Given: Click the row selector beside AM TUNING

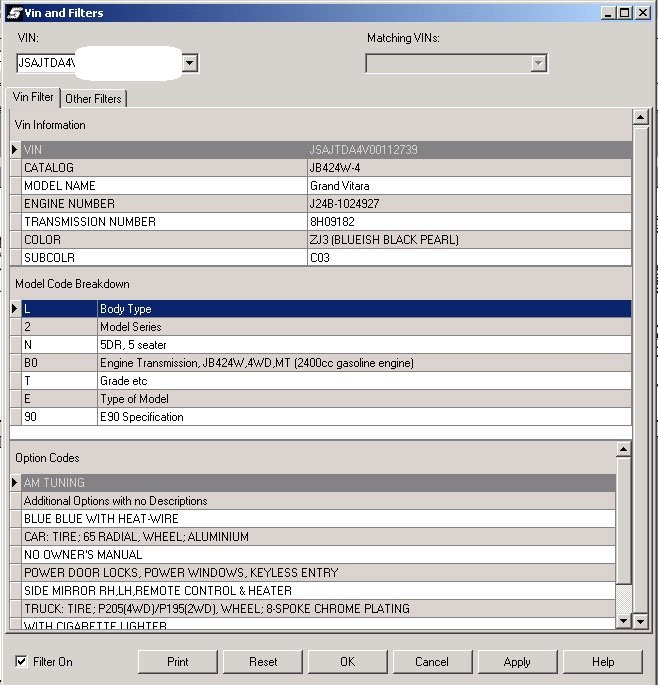Looking at the screenshot, I should (x=15, y=483).
